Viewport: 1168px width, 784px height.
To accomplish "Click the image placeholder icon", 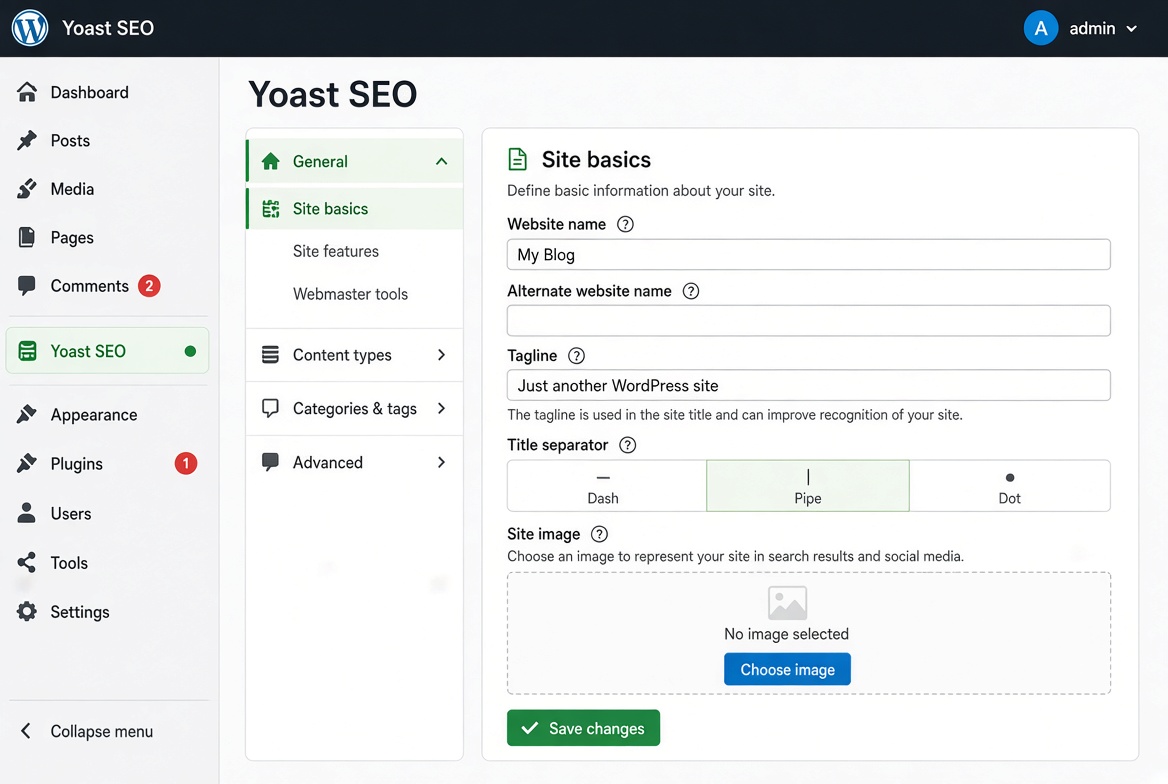I will (787, 603).
